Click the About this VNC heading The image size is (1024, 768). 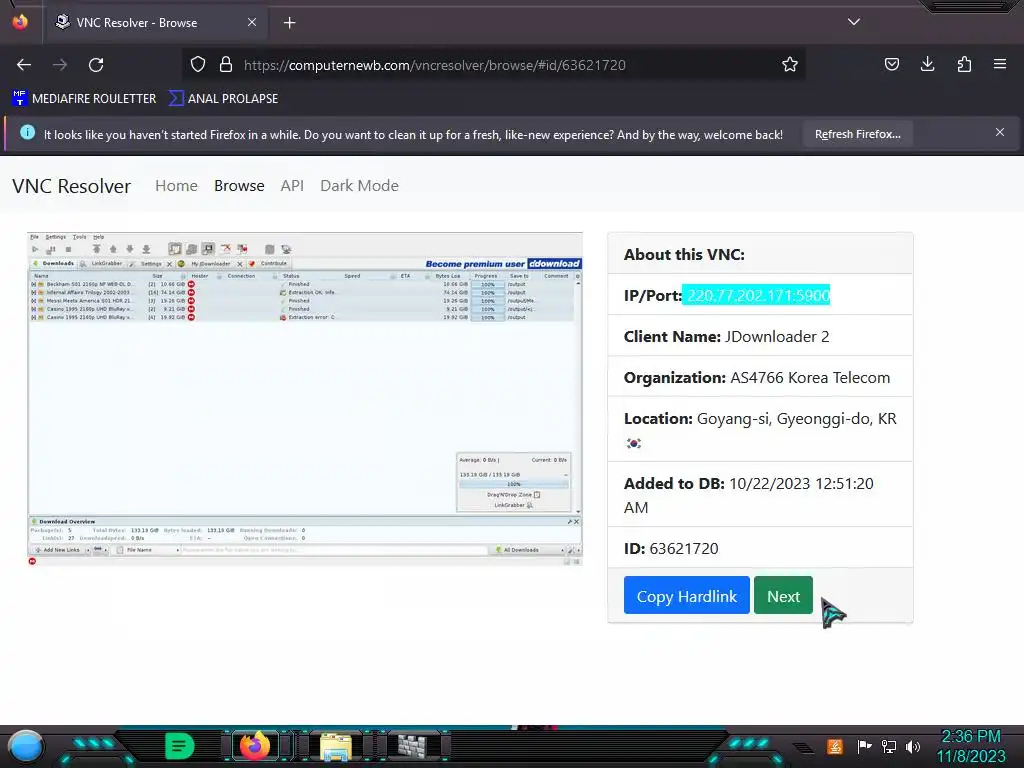pyautogui.click(x=684, y=255)
